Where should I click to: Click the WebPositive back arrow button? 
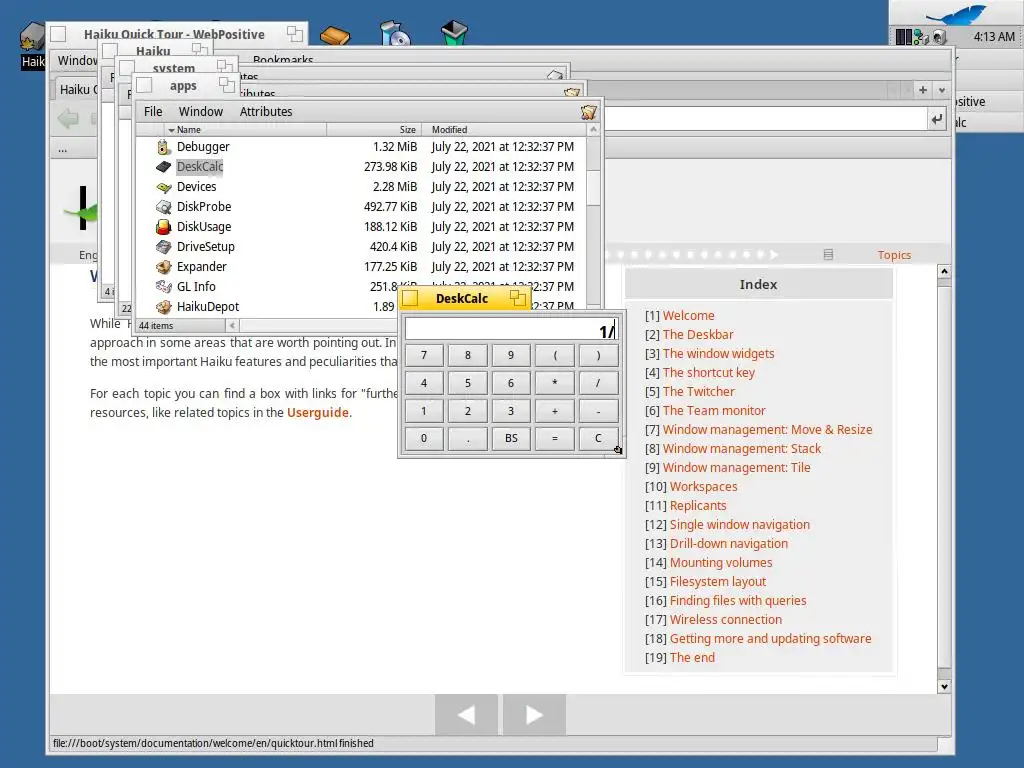pos(69,119)
